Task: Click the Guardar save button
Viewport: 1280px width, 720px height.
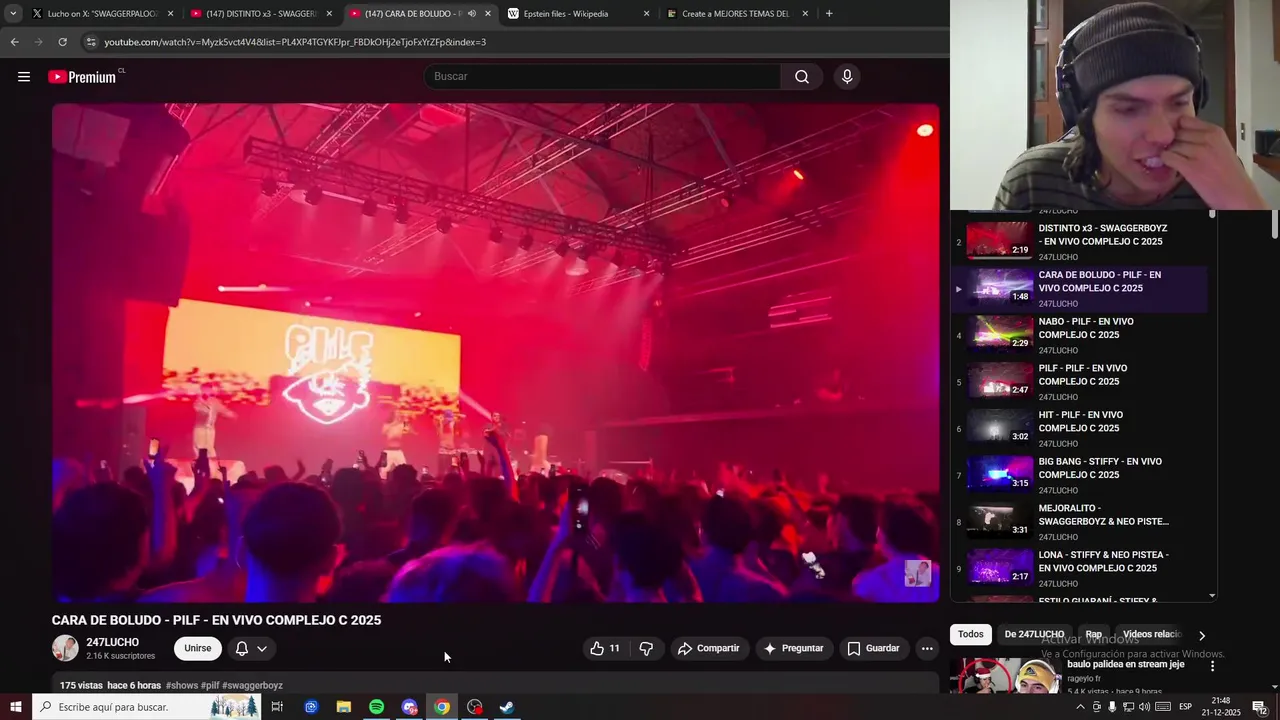Action: click(x=874, y=648)
